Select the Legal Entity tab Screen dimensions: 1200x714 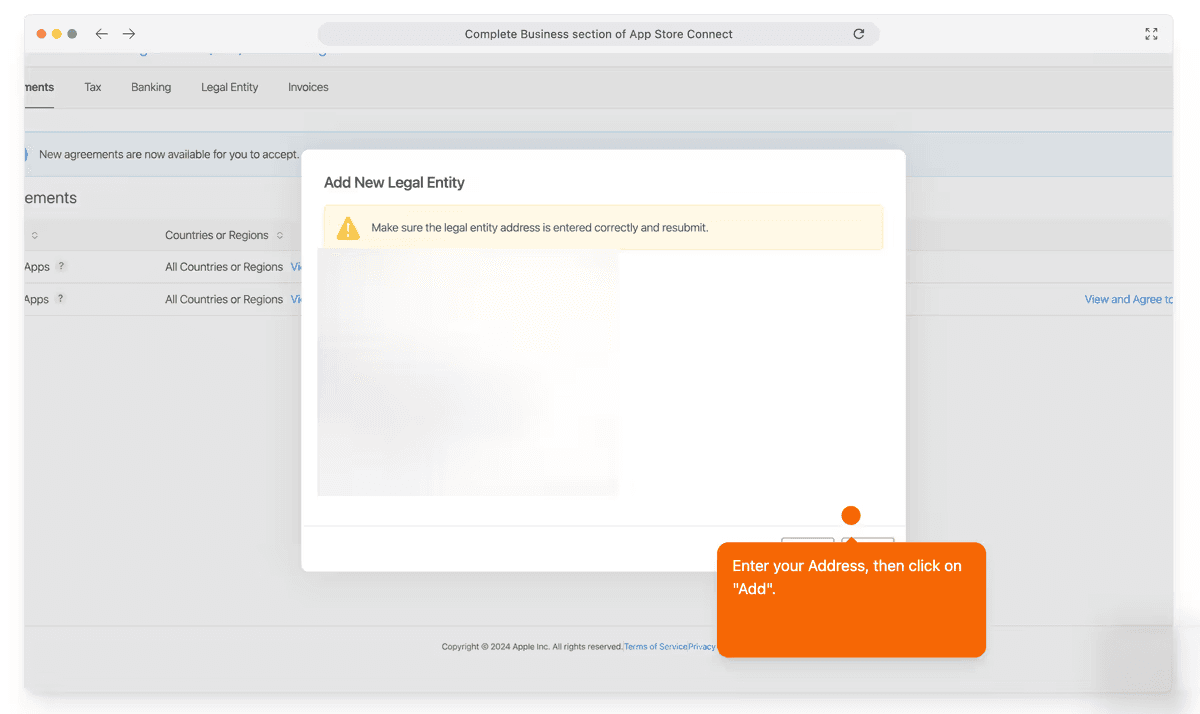click(x=229, y=87)
